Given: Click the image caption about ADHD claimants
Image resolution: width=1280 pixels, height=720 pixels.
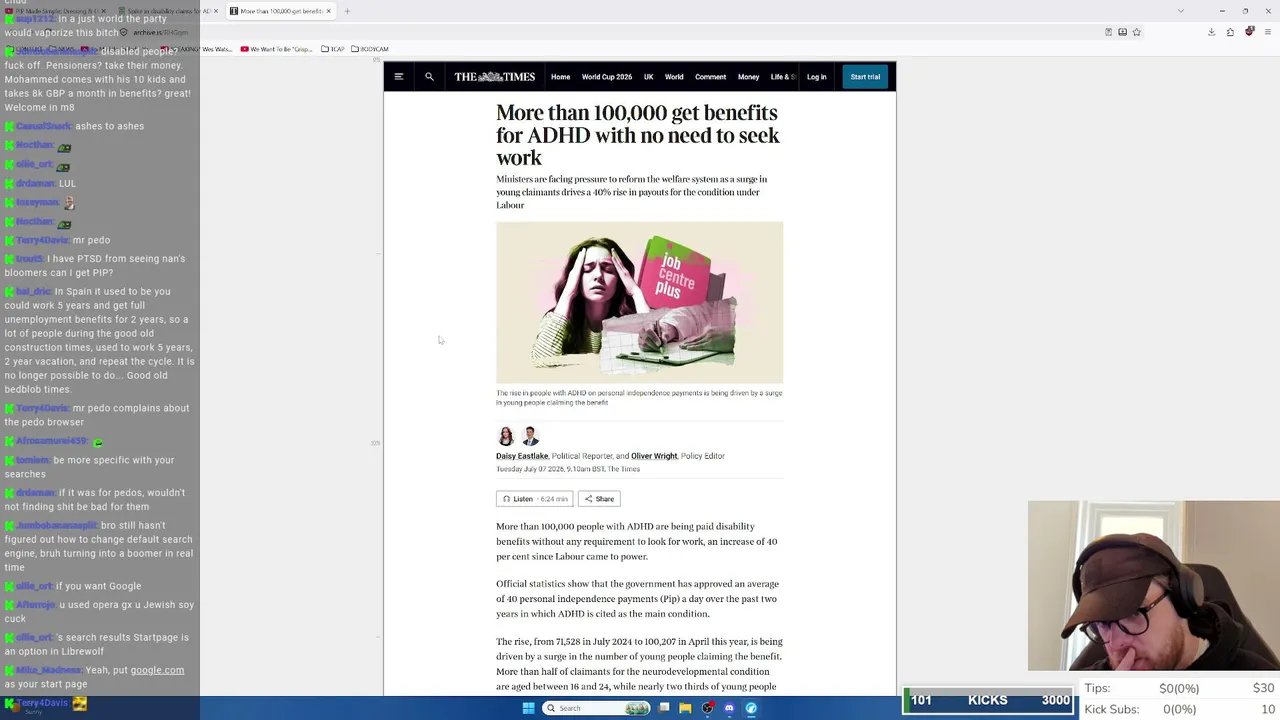Looking at the screenshot, I should (x=639, y=397).
